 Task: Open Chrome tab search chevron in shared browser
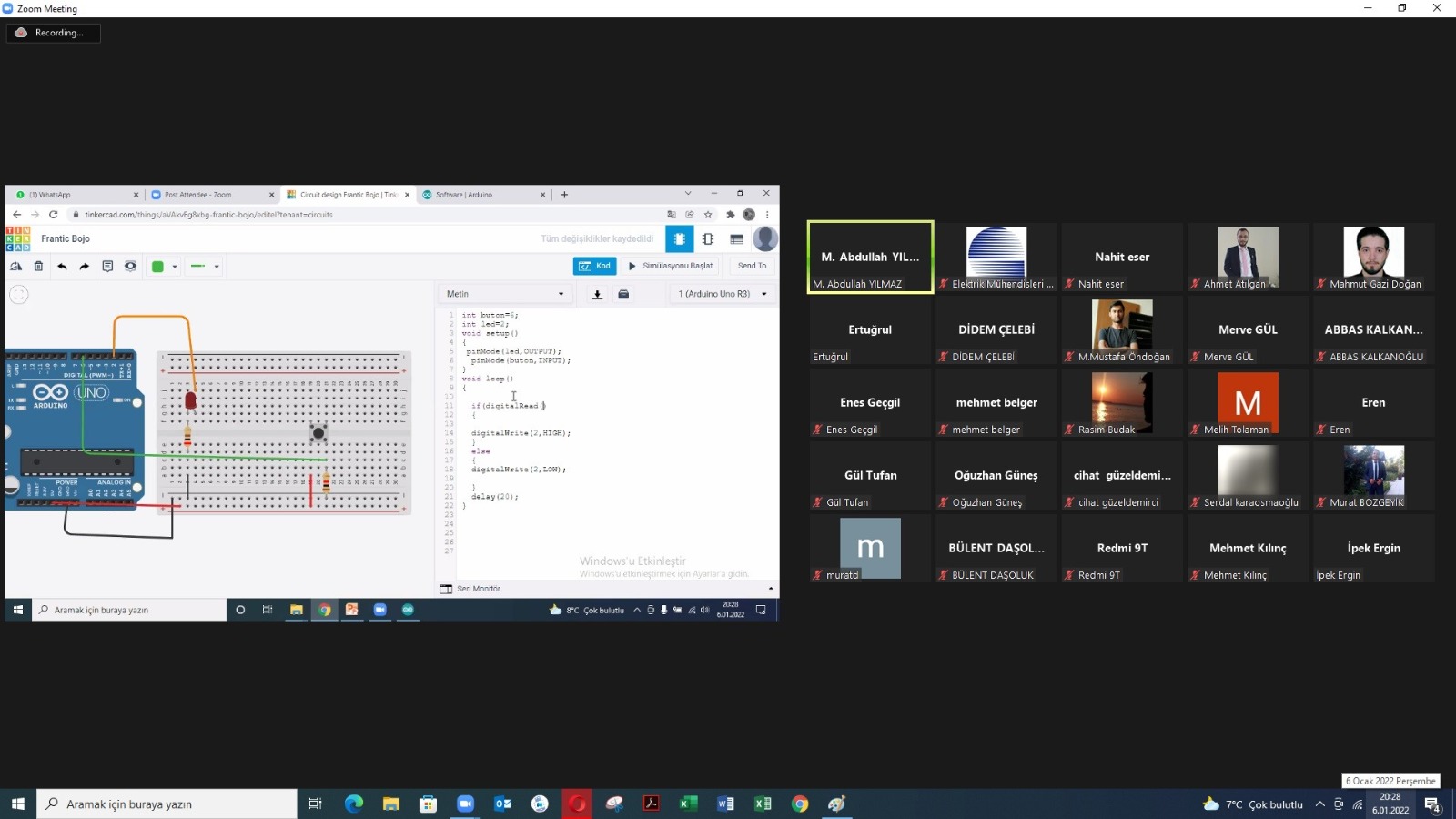688,194
